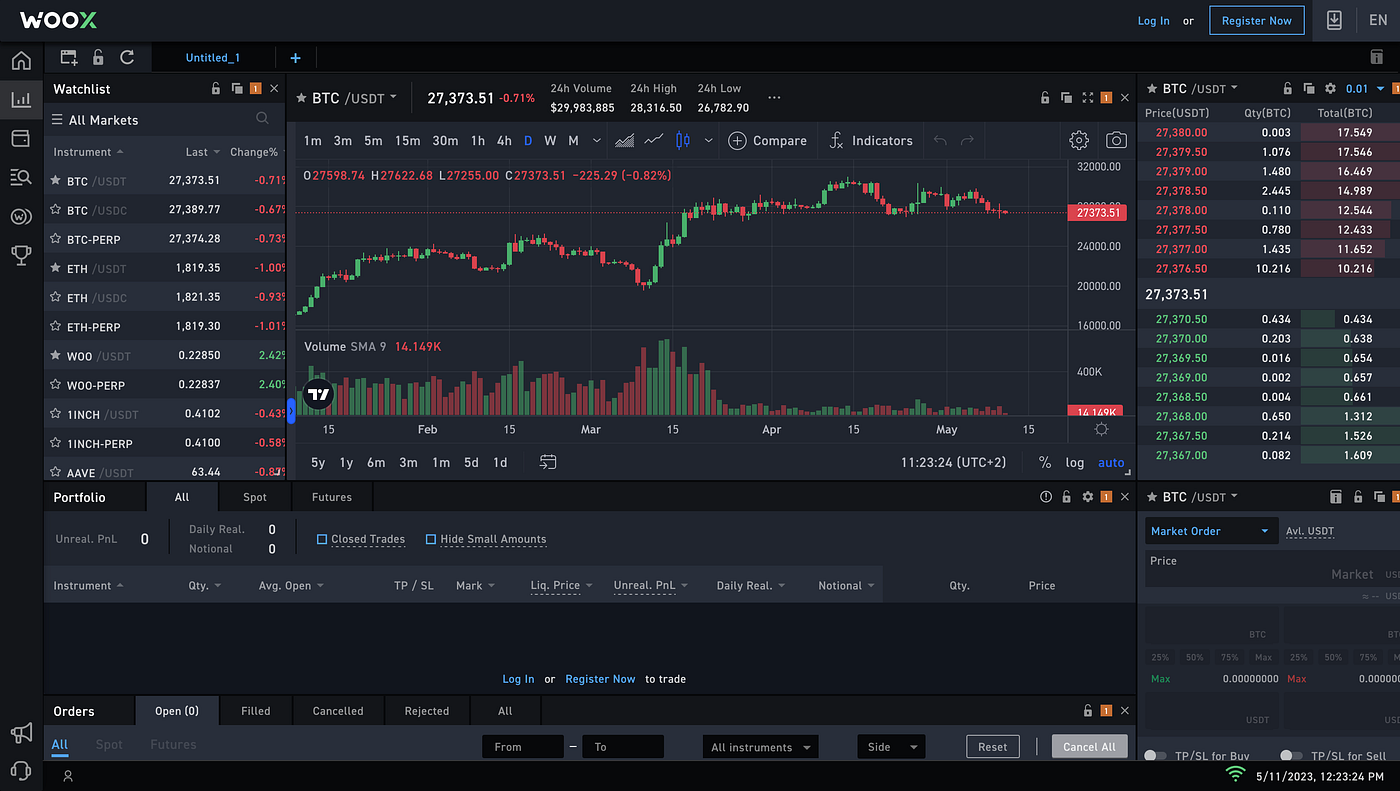Toggle log scale on the chart
The height and width of the screenshot is (791, 1400).
1075,463
